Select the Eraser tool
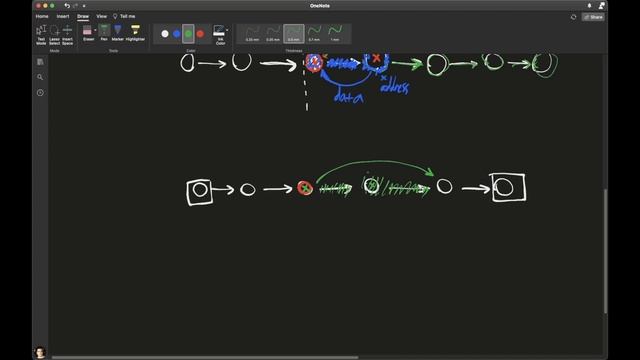 (87, 33)
